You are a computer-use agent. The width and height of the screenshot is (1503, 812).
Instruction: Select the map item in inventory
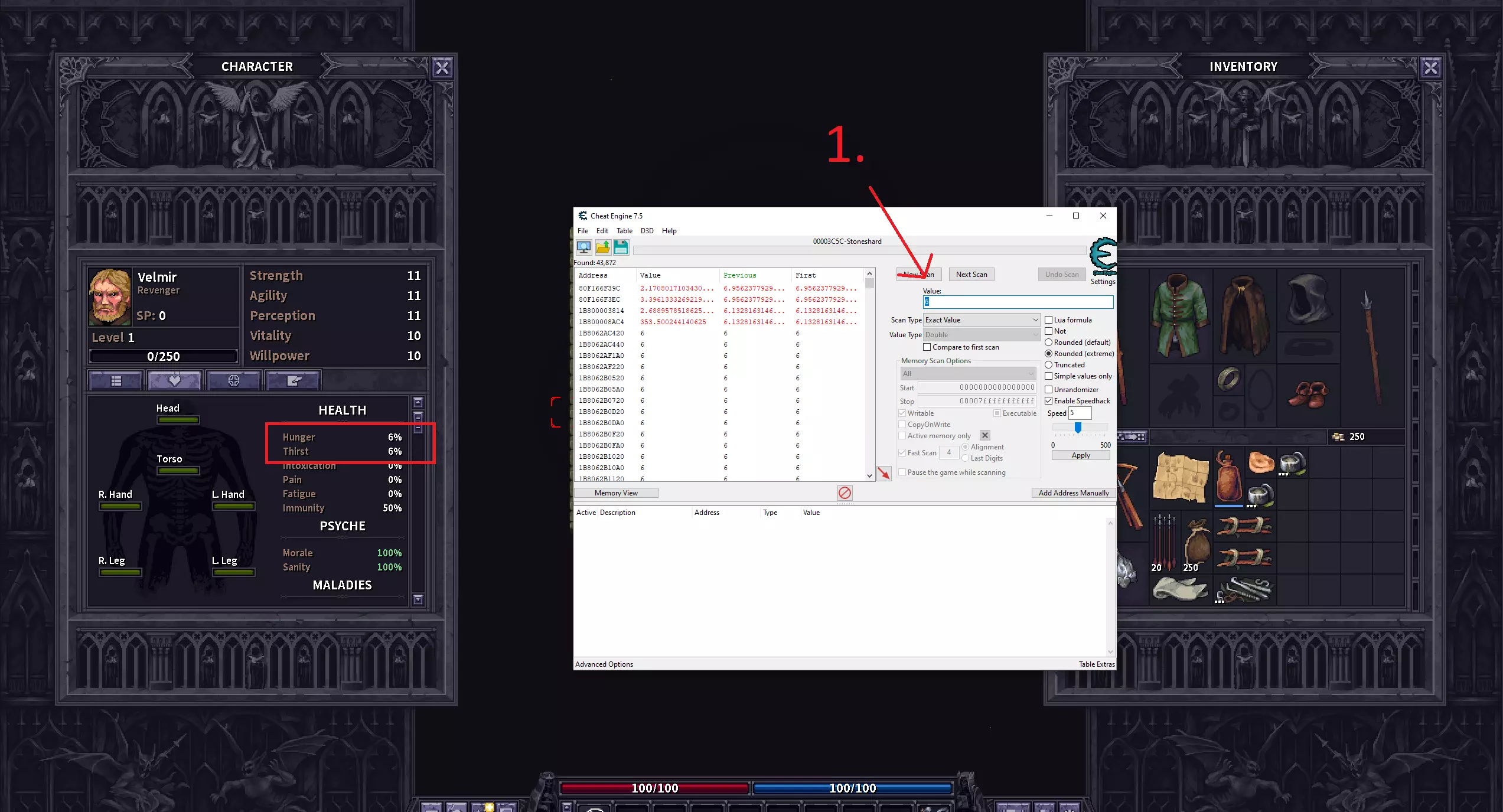click(x=1179, y=477)
